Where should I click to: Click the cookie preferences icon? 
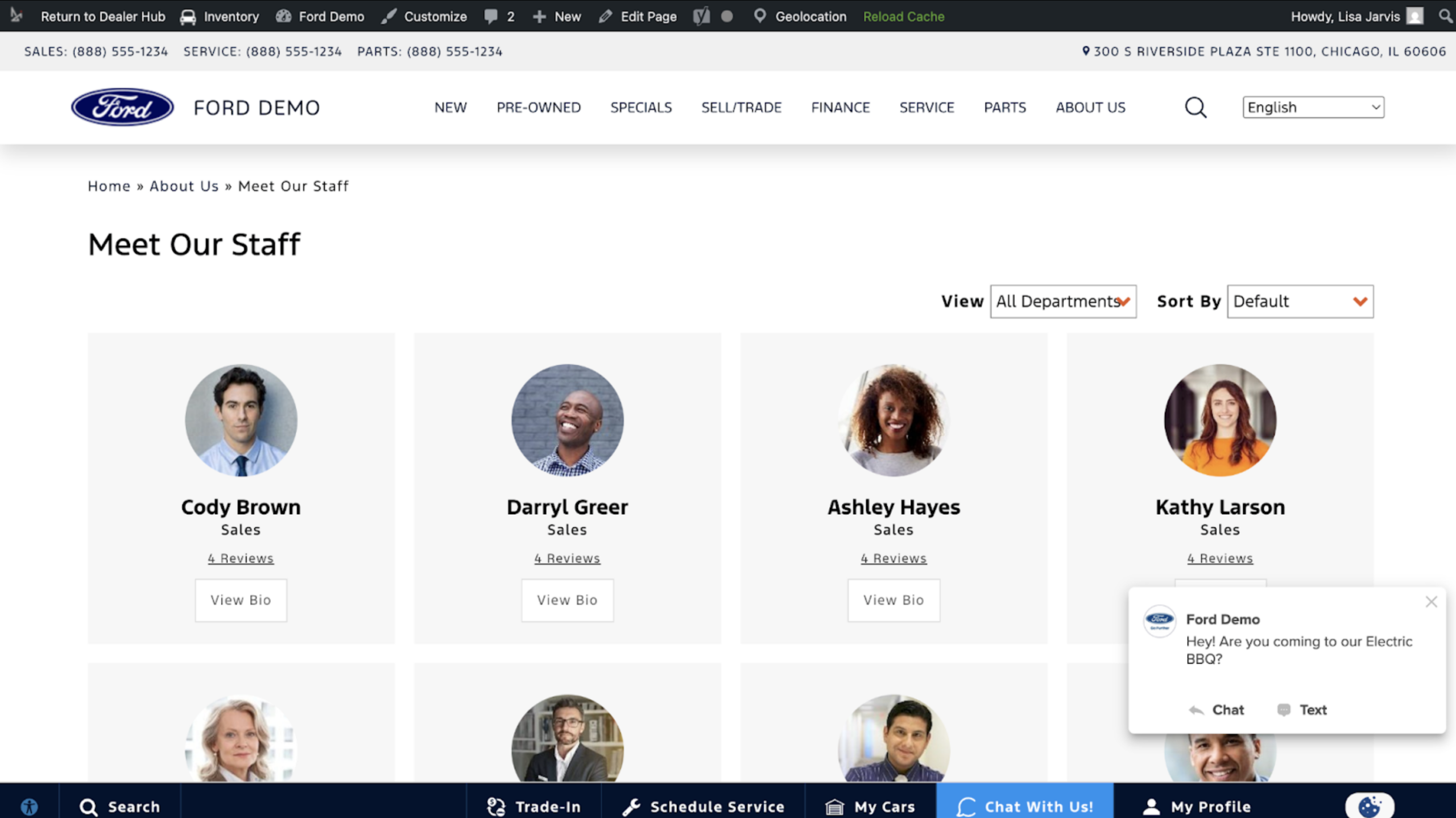(1369, 805)
